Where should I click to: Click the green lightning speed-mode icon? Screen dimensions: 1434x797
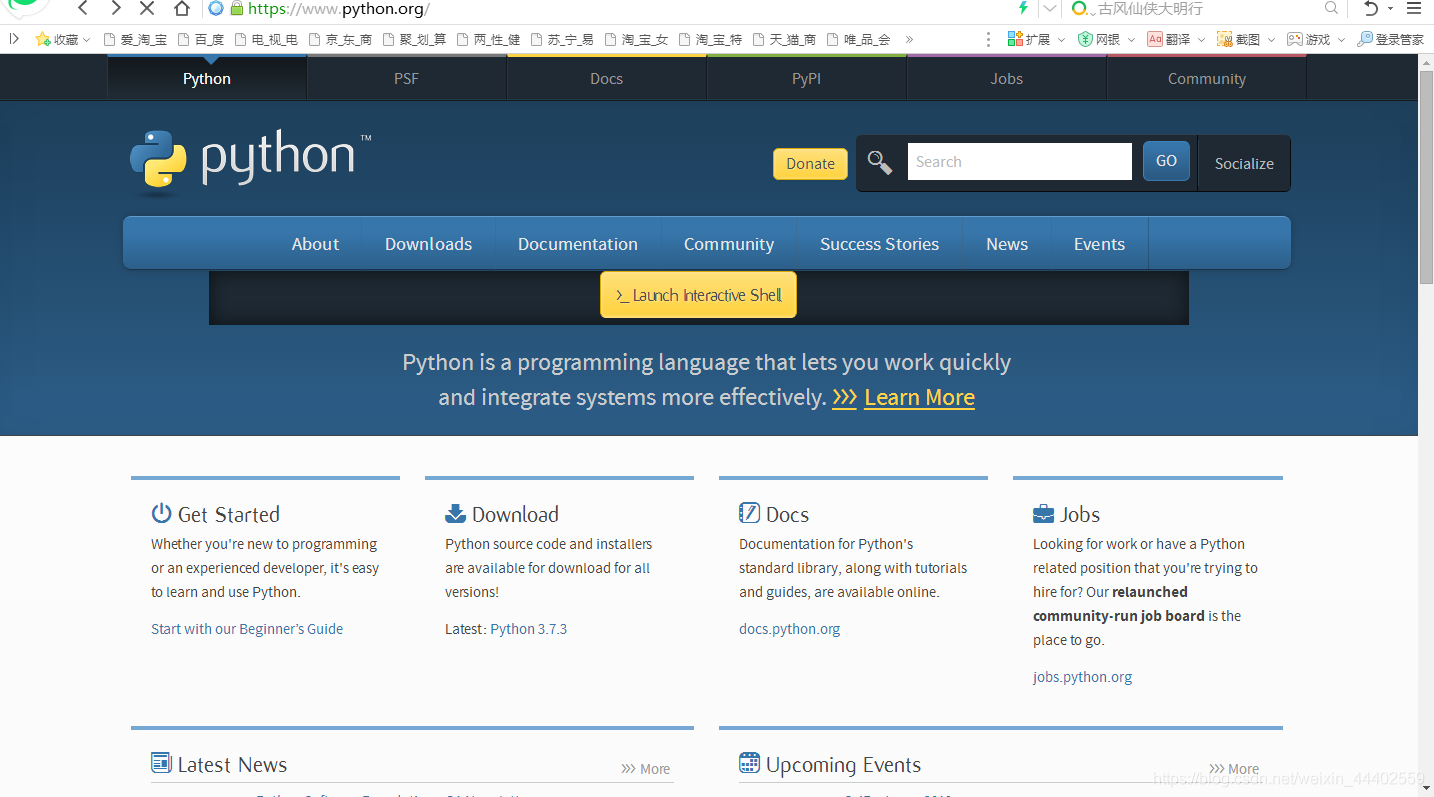click(x=1023, y=8)
